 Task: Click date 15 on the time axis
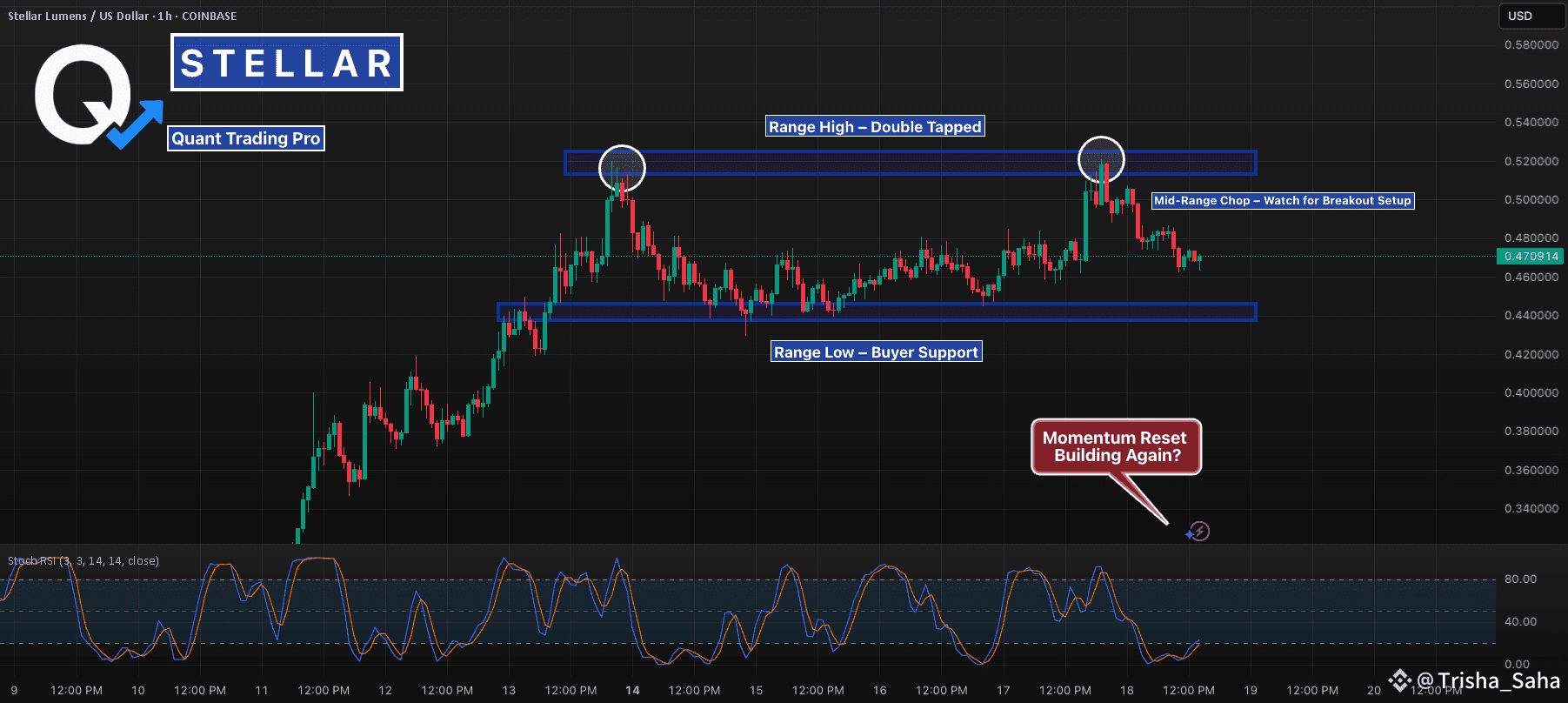point(756,691)
